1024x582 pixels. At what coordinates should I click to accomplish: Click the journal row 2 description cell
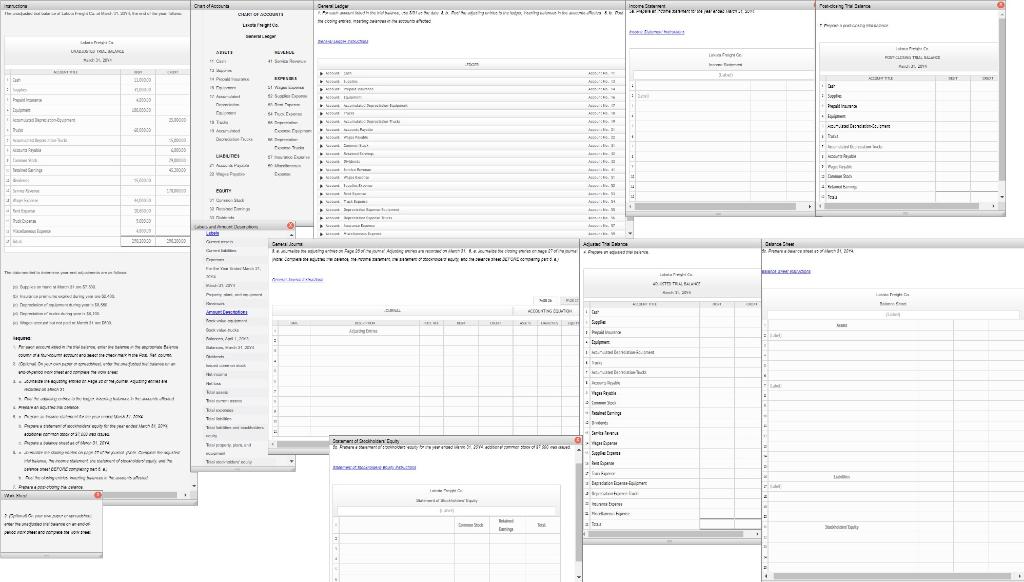click(364, 340)
